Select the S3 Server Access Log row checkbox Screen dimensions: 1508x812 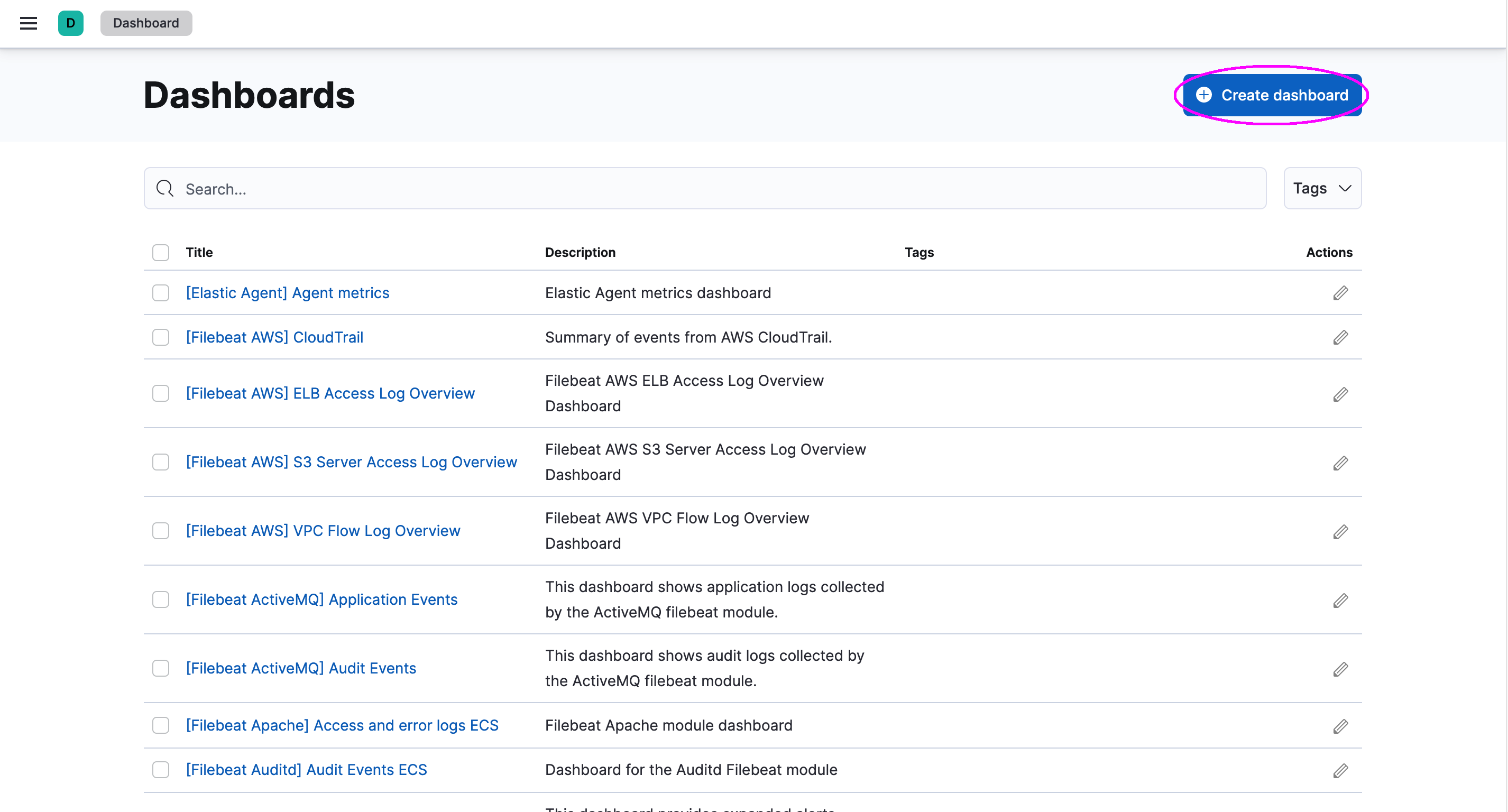click(x=160, y=462)
